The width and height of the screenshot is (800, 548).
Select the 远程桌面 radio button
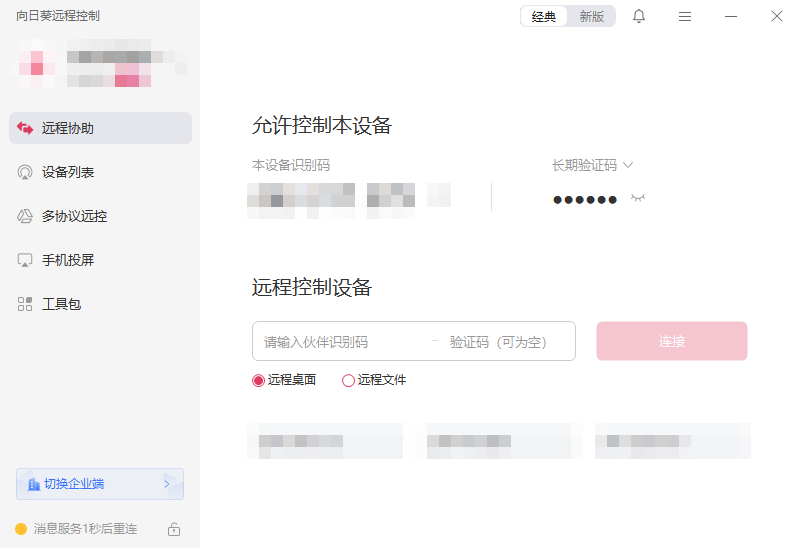click(x=258, y=380)
